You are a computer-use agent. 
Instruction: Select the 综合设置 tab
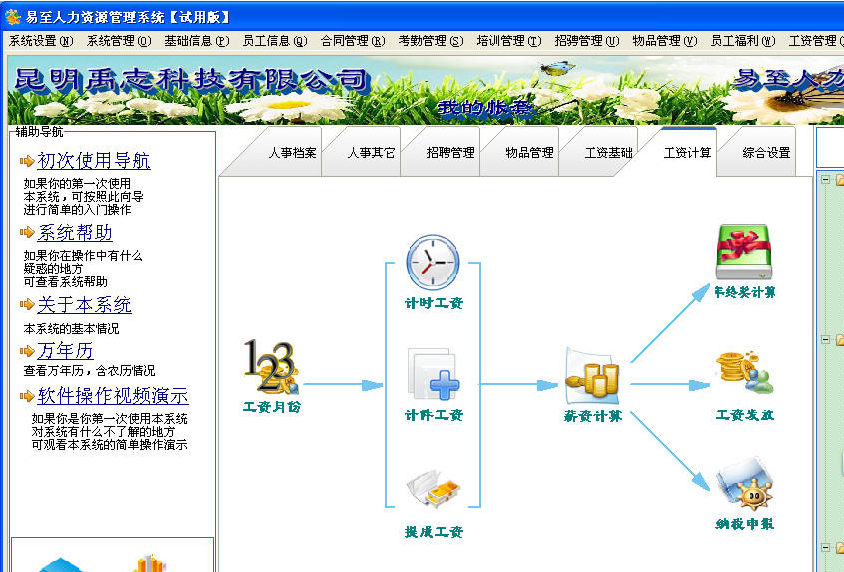click(766, 153)
